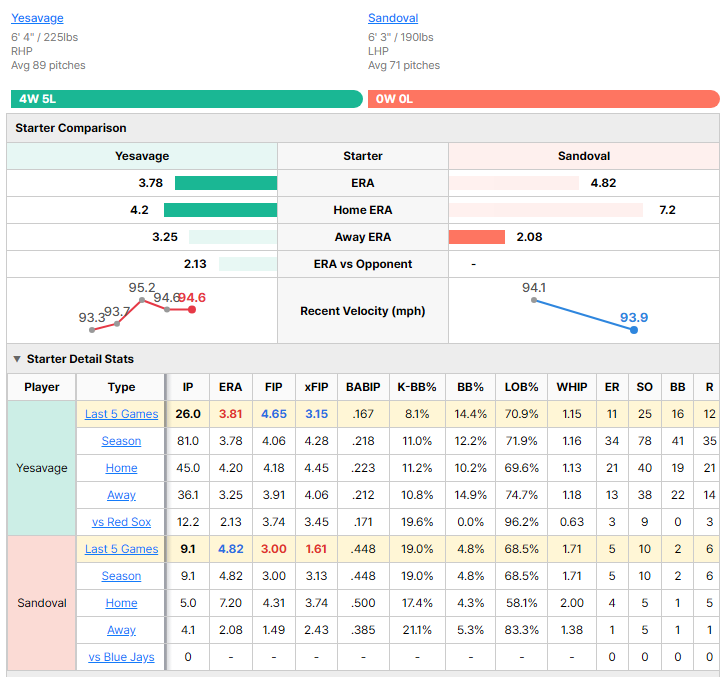Screen dimensions: 726x677
Task: Click the FIP column header
Action: click(274, 387)
